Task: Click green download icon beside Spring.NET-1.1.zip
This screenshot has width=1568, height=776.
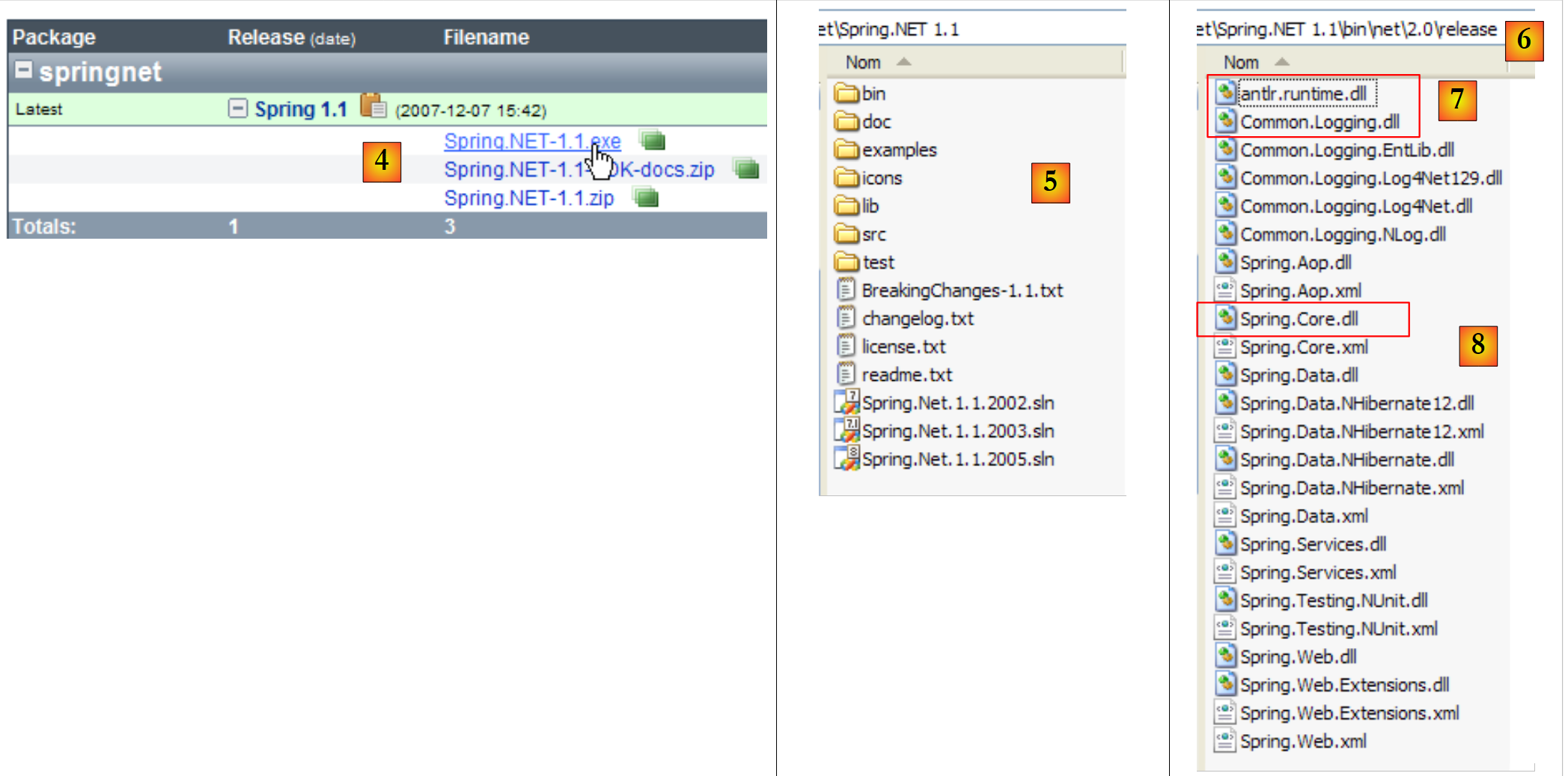Action: point(645,198)
